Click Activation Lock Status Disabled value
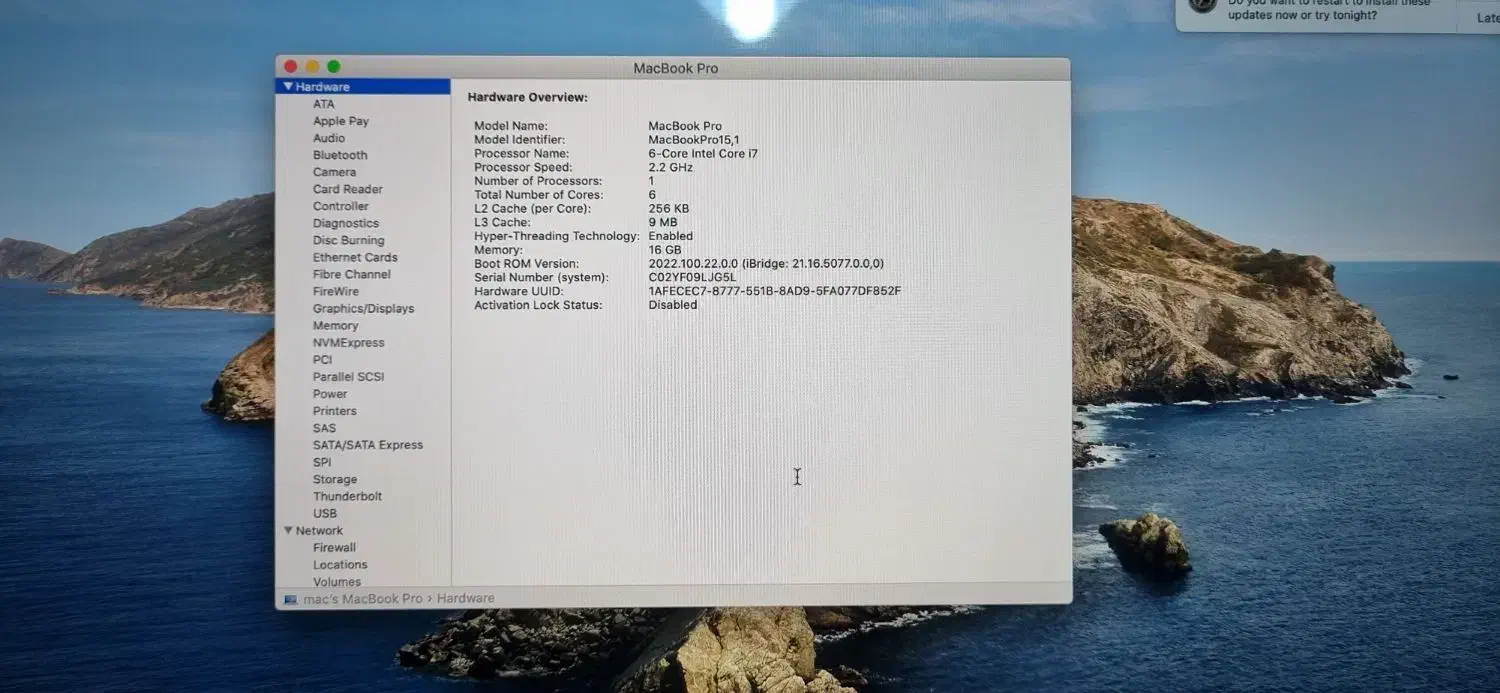 click(672, 305)
